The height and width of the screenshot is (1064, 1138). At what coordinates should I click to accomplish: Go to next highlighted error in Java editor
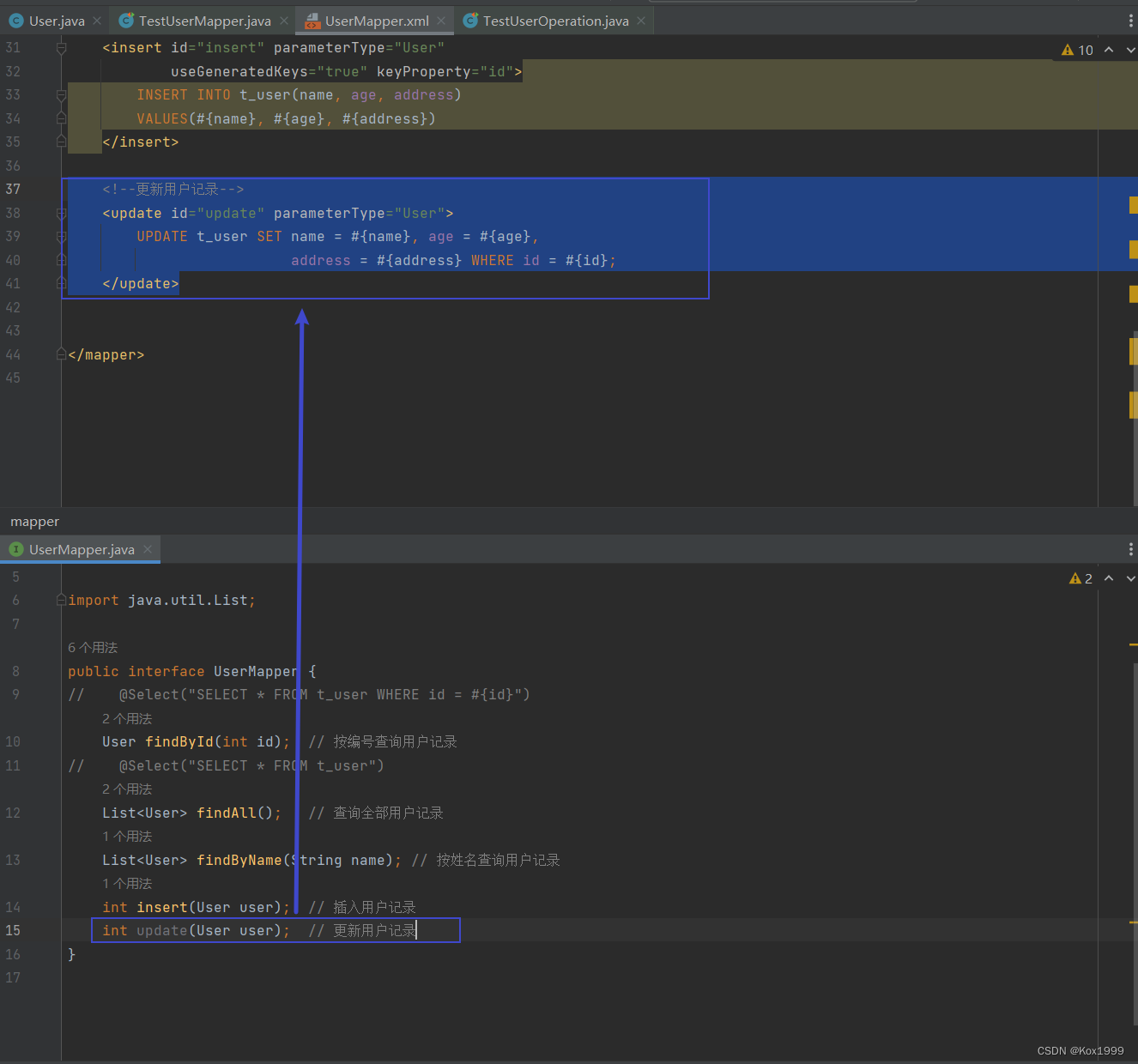pyautogui.click(x=1130, y=578)
